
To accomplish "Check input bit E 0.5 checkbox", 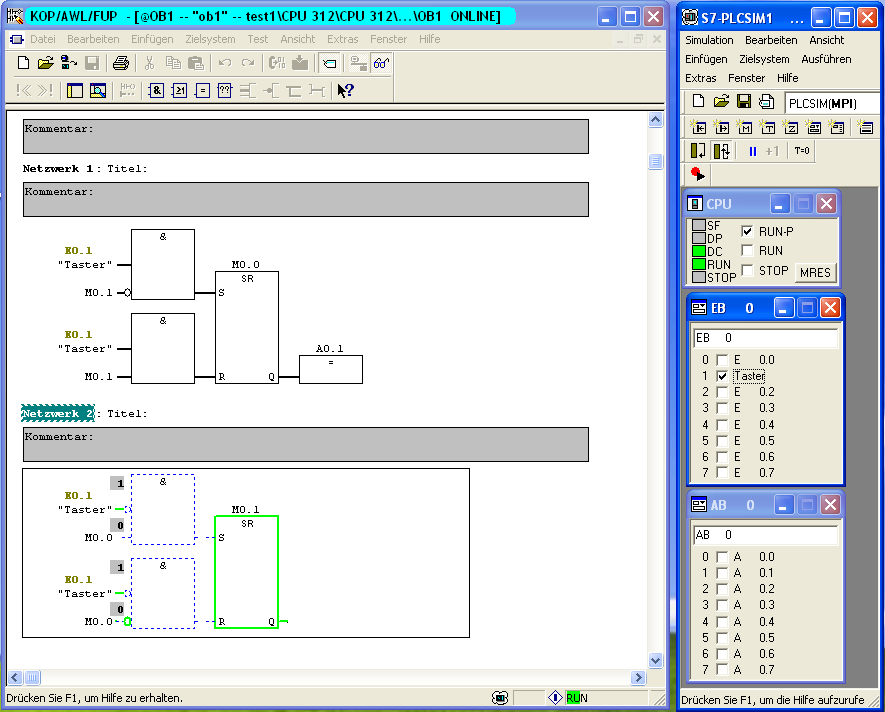I will (x=722, y=440).
